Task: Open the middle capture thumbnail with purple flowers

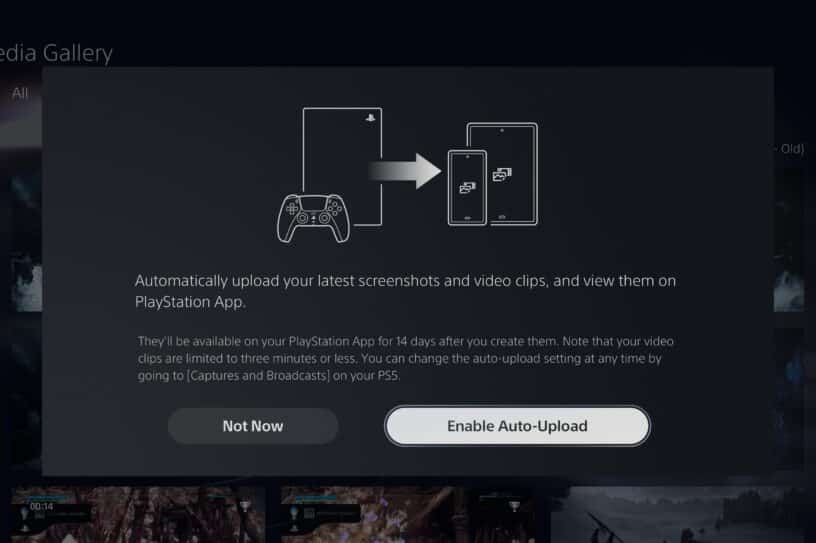Action: pos(409,515)
